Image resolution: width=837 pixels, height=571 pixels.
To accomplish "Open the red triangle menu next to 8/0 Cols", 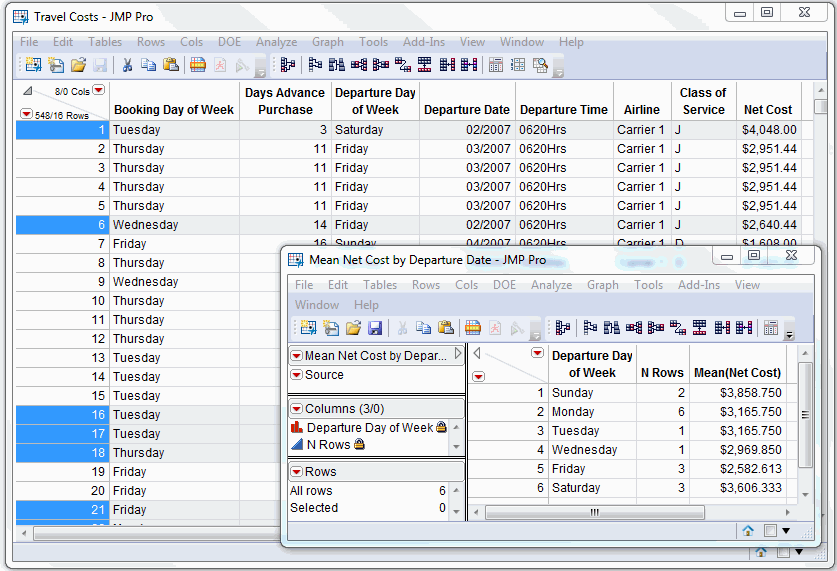I will (x=98, y=91).
